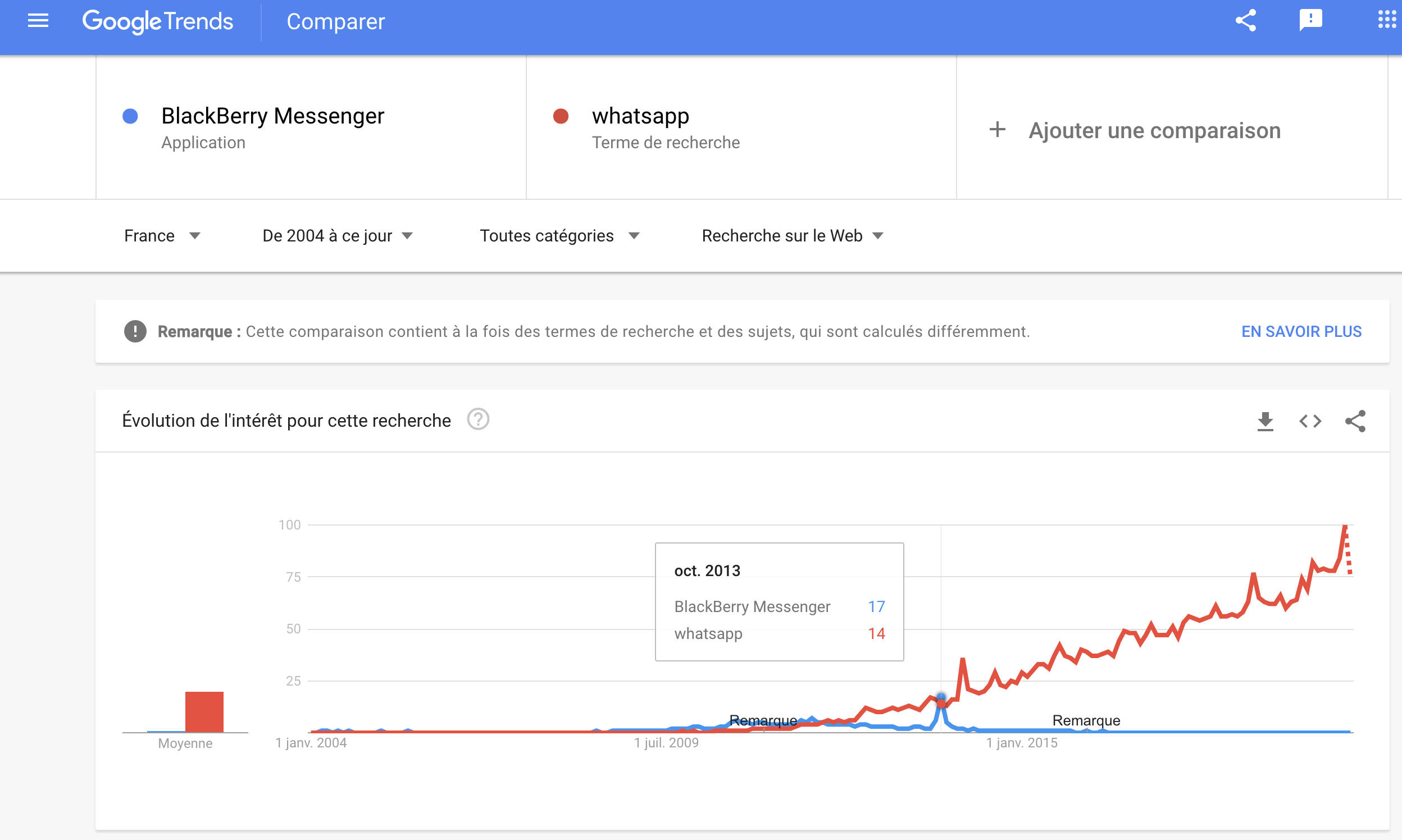Image resolution: width=1402 pixels, height=840 pixels.
Task: Click the Remarque marker near 2015
Action: 1086,720
